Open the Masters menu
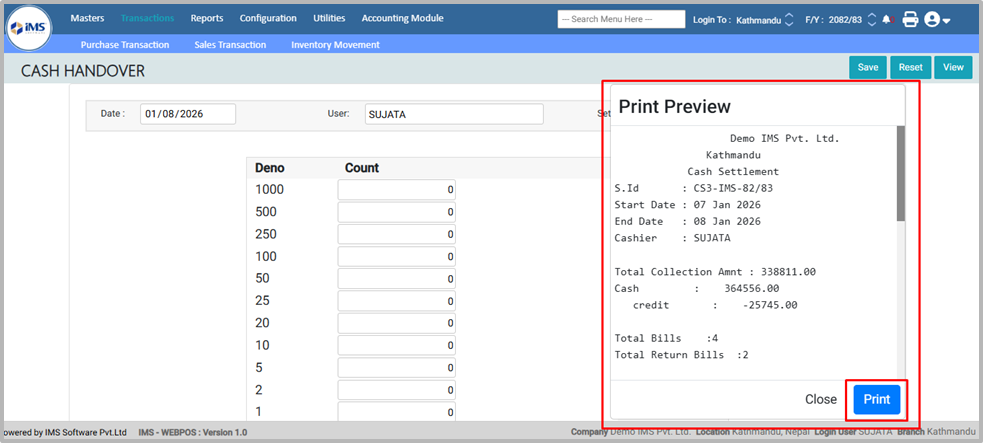983x443 pixels. click(x=87, y=18)
